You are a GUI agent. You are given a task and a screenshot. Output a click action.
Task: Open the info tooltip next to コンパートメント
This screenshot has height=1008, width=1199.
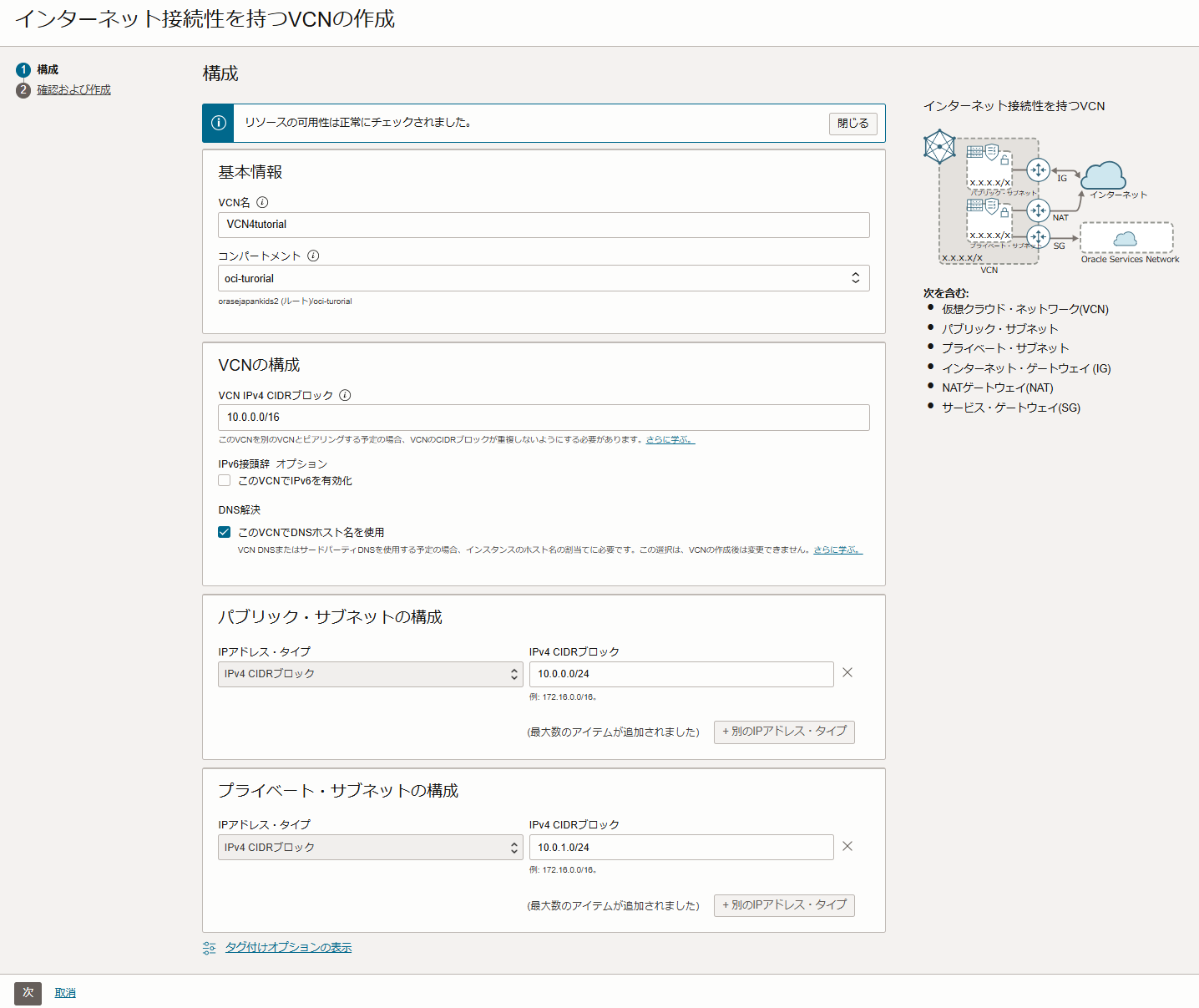[x=313, y=256]
